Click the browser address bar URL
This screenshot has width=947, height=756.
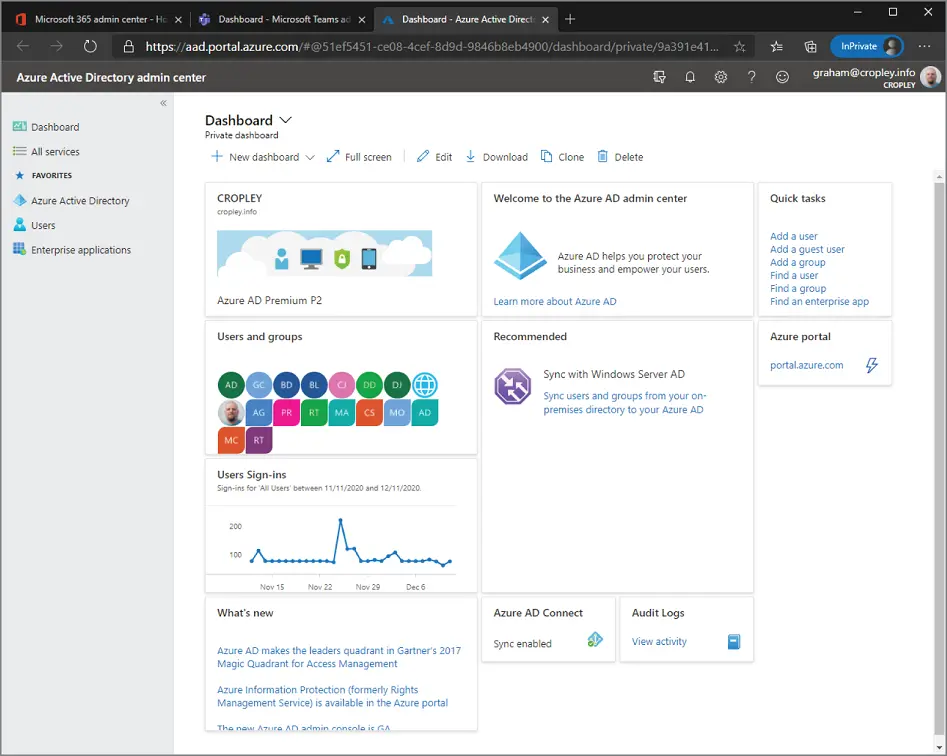(x=430, y=46)
